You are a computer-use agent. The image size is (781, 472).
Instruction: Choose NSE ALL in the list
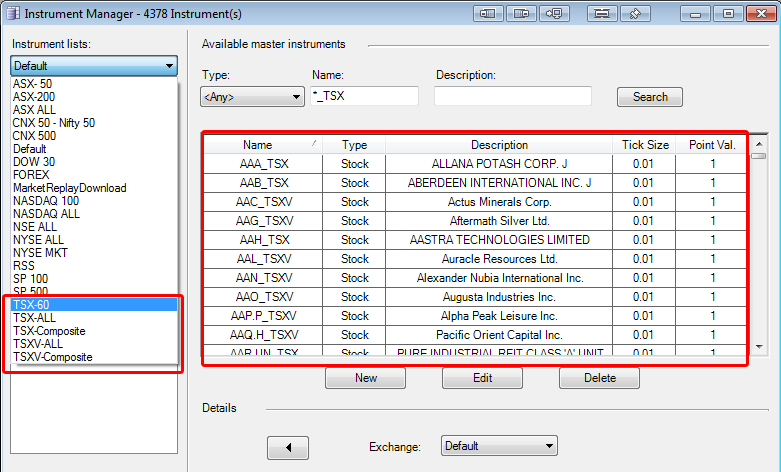(94, 227)
